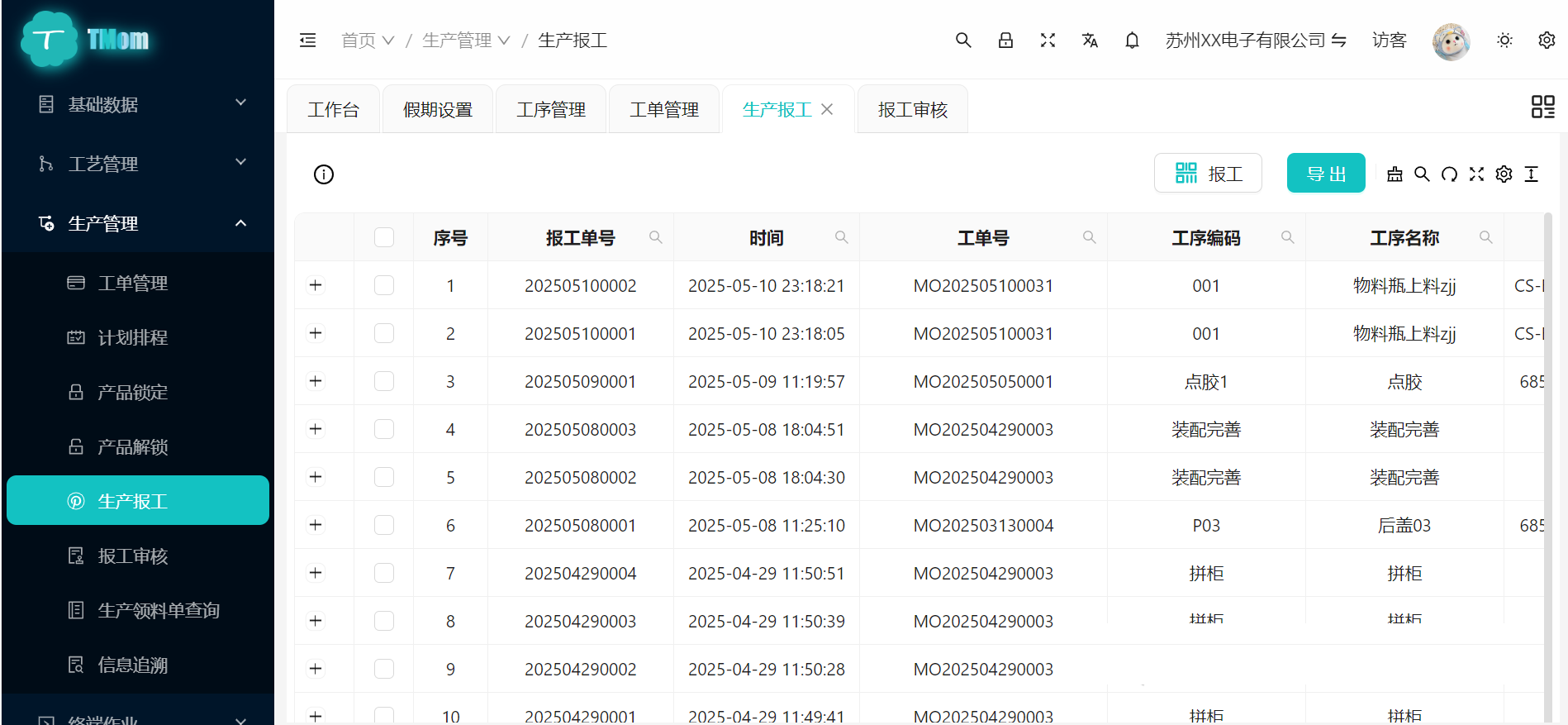The height and width of the screenshot is (725, 1568).
Task: Tick the checkbox for row 1
Action: (x=384, y=286)
